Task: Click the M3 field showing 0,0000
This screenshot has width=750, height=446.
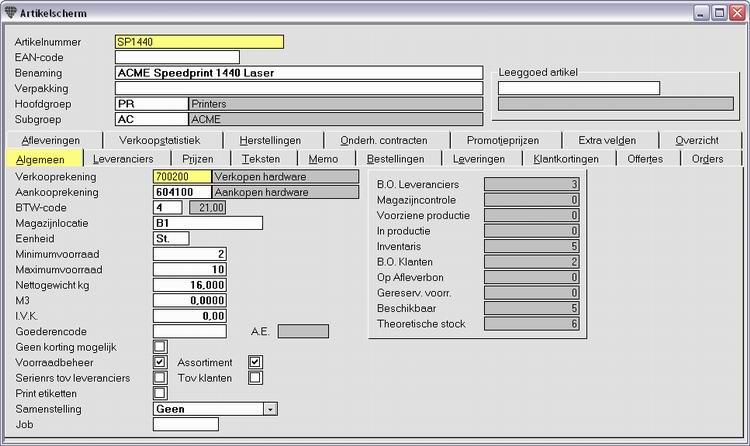Action: pyautogui.click(x=190, y=301)
